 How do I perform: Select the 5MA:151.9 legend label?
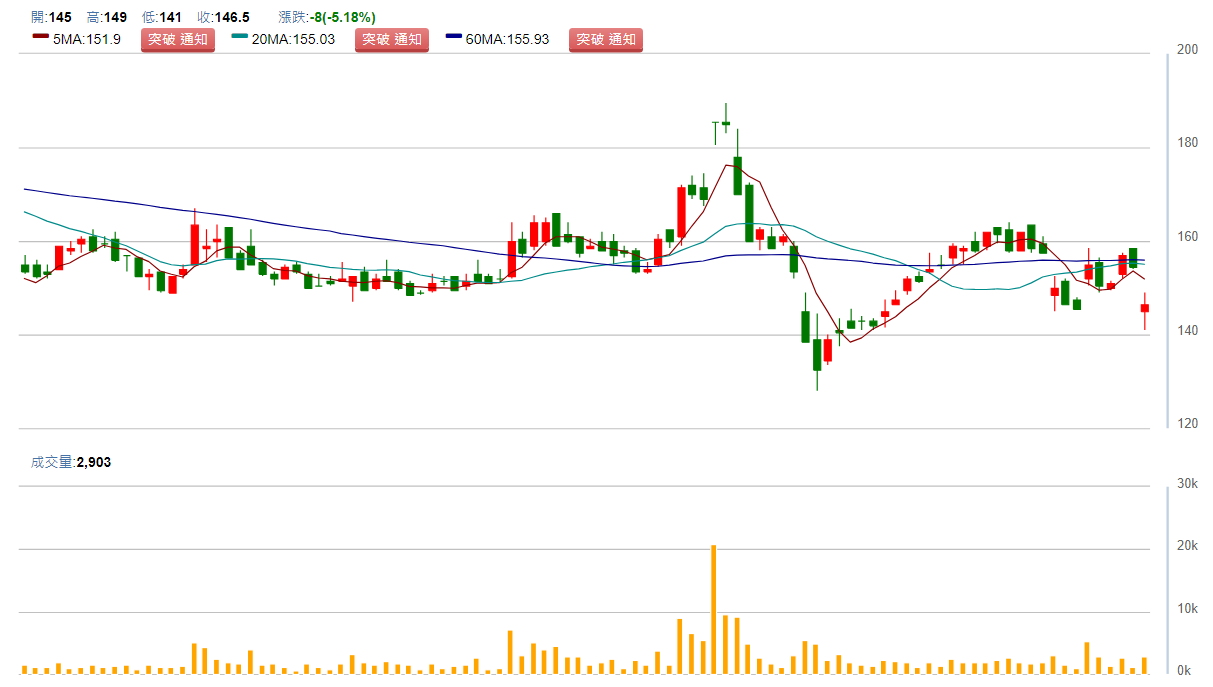click(86, 40)
